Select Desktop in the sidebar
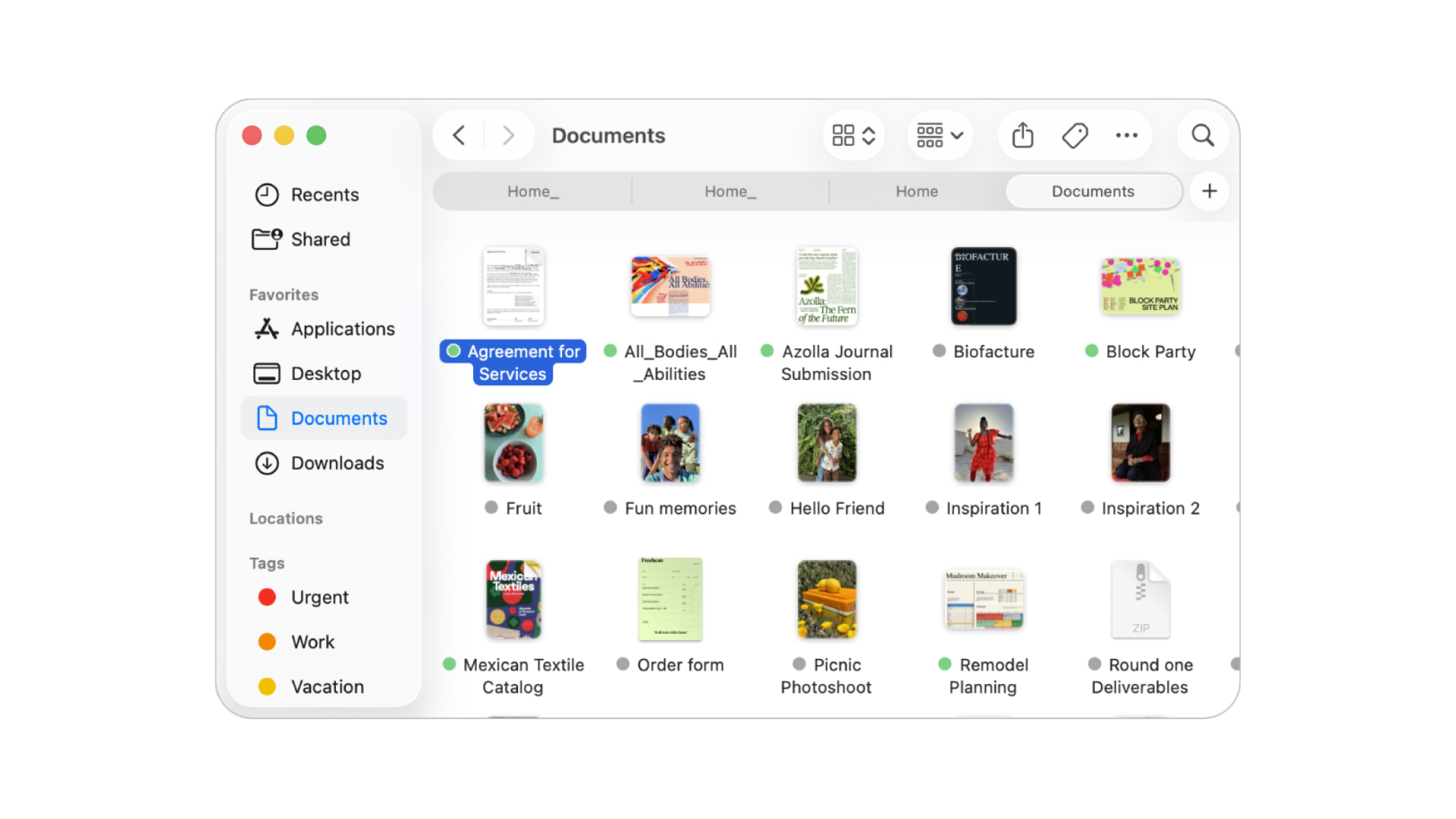Screen dimensions: 1456x819 [x=324, y=374]
